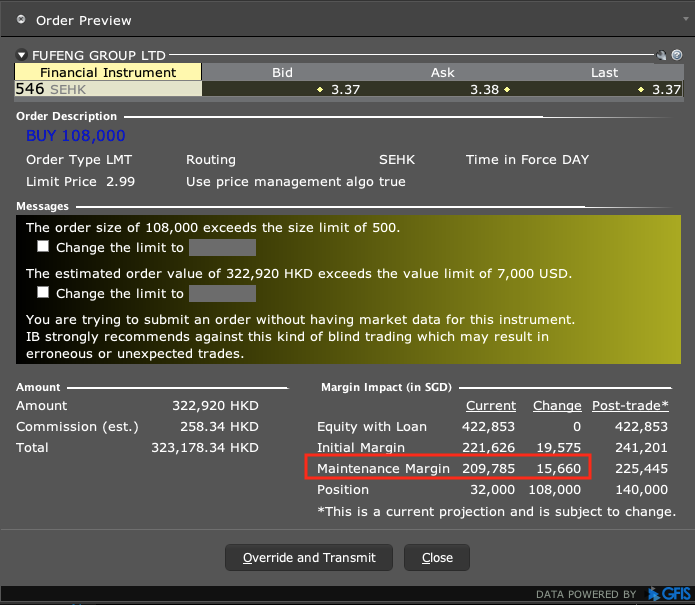Click the Amount 322,920 HKD value
Viewport: 695px width, 605px height.
[215, 406]
